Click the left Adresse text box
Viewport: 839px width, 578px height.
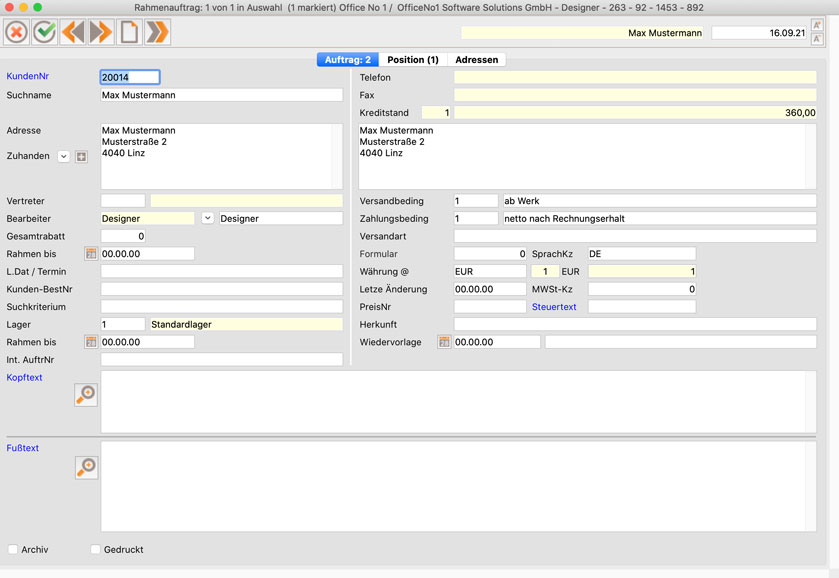click(222, 156)
